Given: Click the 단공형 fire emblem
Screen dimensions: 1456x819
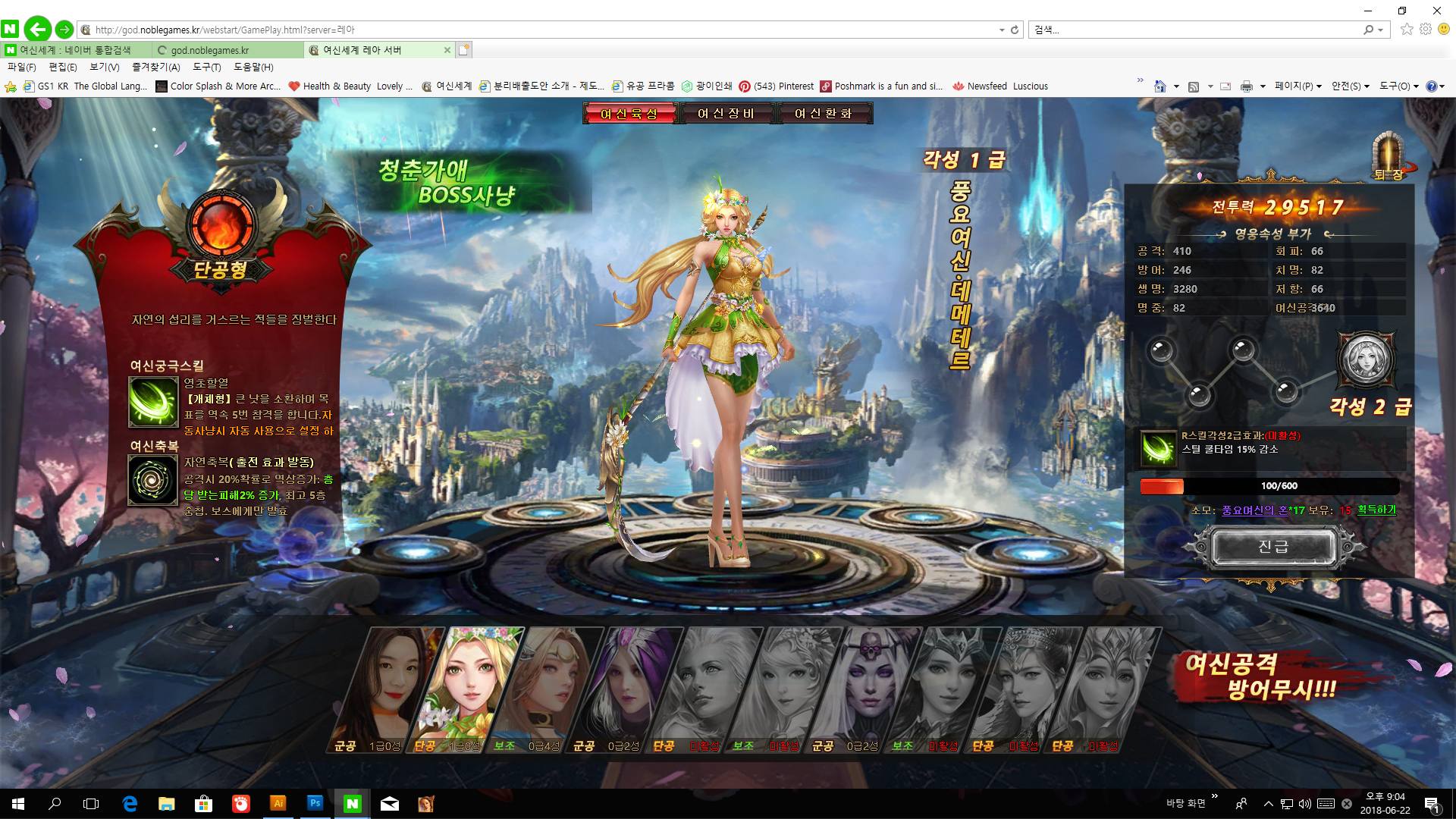Looking at the screenshot, I should coord(223,224).
